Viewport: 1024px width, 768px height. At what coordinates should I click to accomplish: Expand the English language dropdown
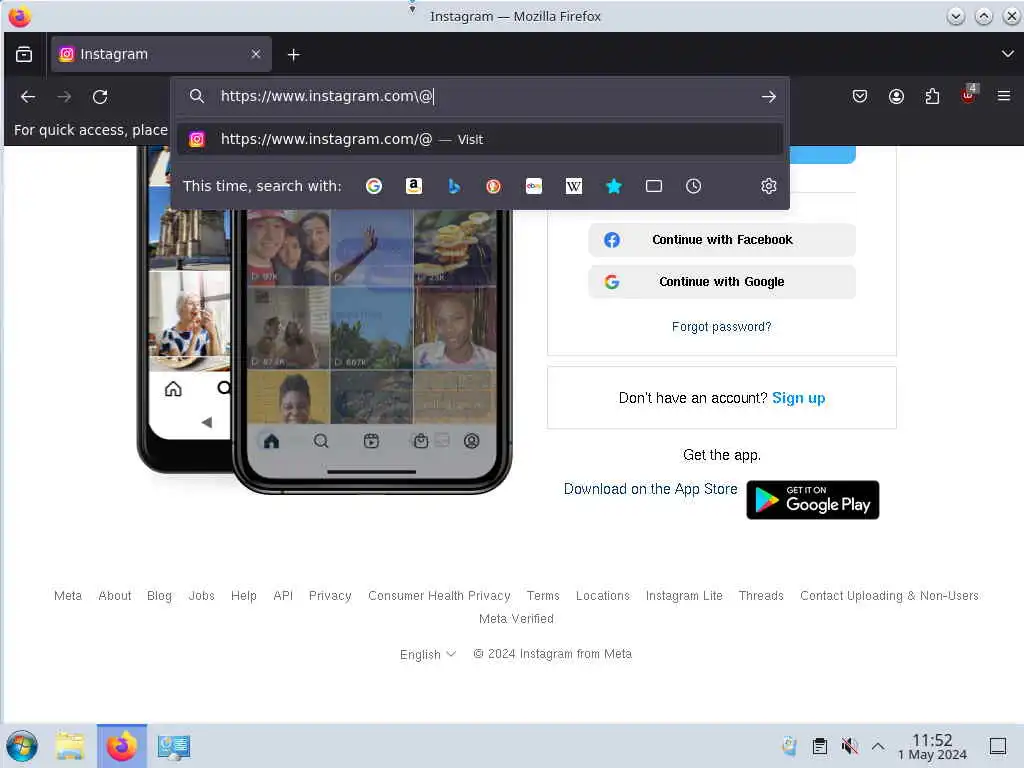click(x=428, y=654)
